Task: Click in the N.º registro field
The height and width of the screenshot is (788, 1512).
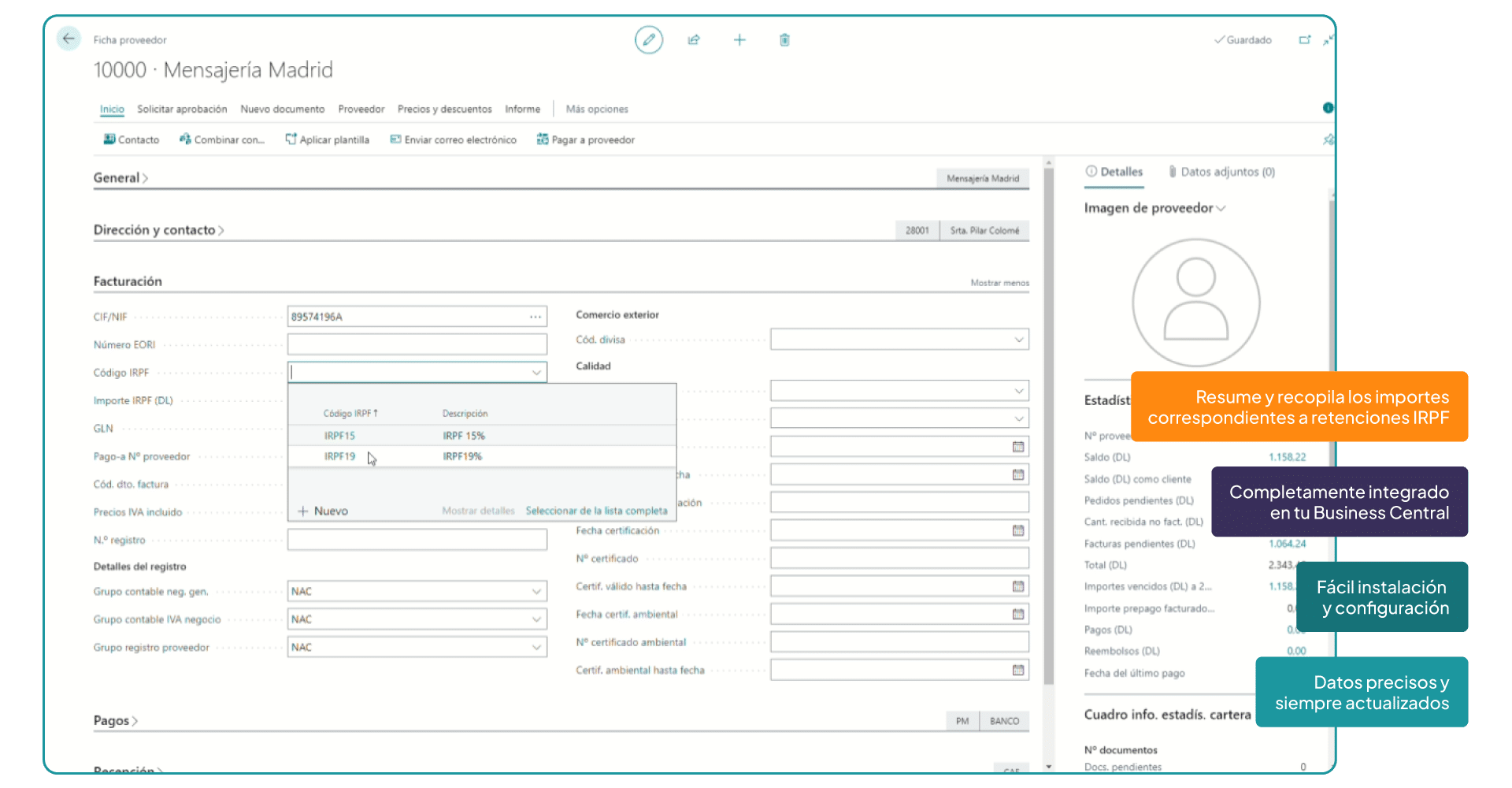Action: click(417, 540)
